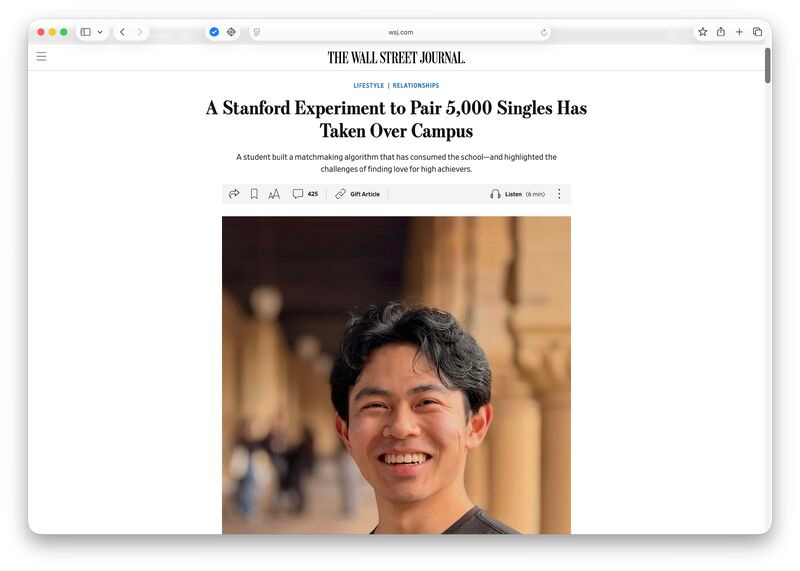Viewport: 800px width, 571px height.
Task: Expand sidebar tab group dropdown arrow
Action: pos(100,32)
